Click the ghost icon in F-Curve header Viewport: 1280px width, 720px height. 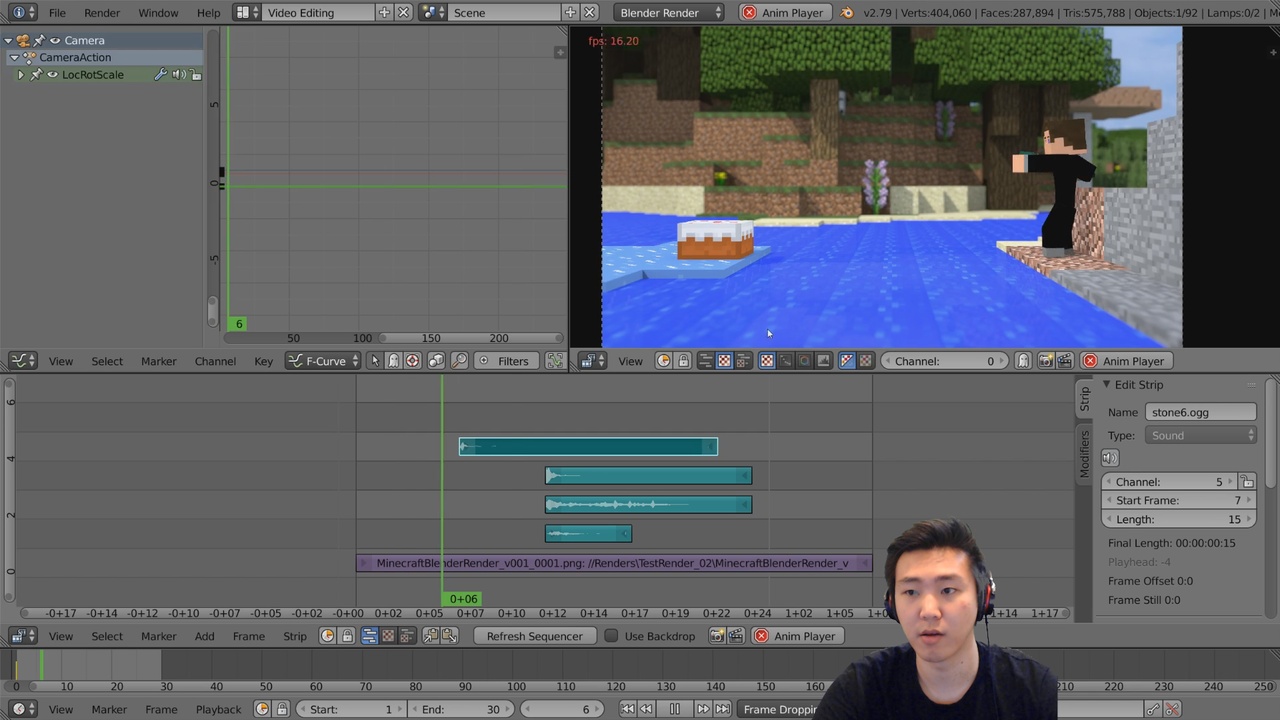393,361
